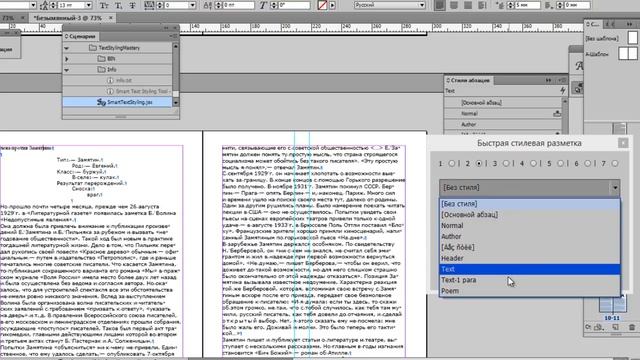
Task: Click the fill none color swatch
Action: click(322, 5)
